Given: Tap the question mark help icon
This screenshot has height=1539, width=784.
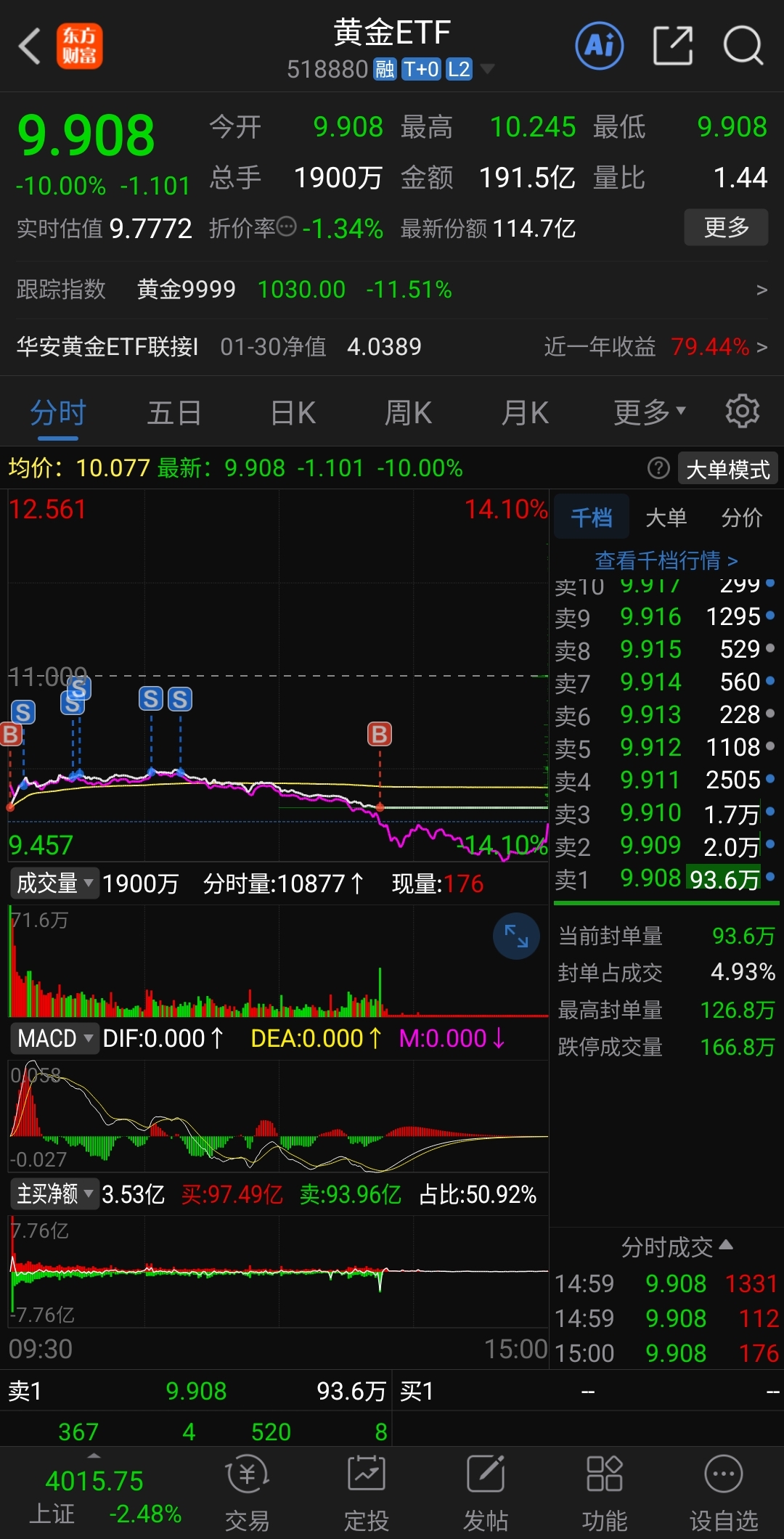Looking at the screenshot, I should pos(658,468).
